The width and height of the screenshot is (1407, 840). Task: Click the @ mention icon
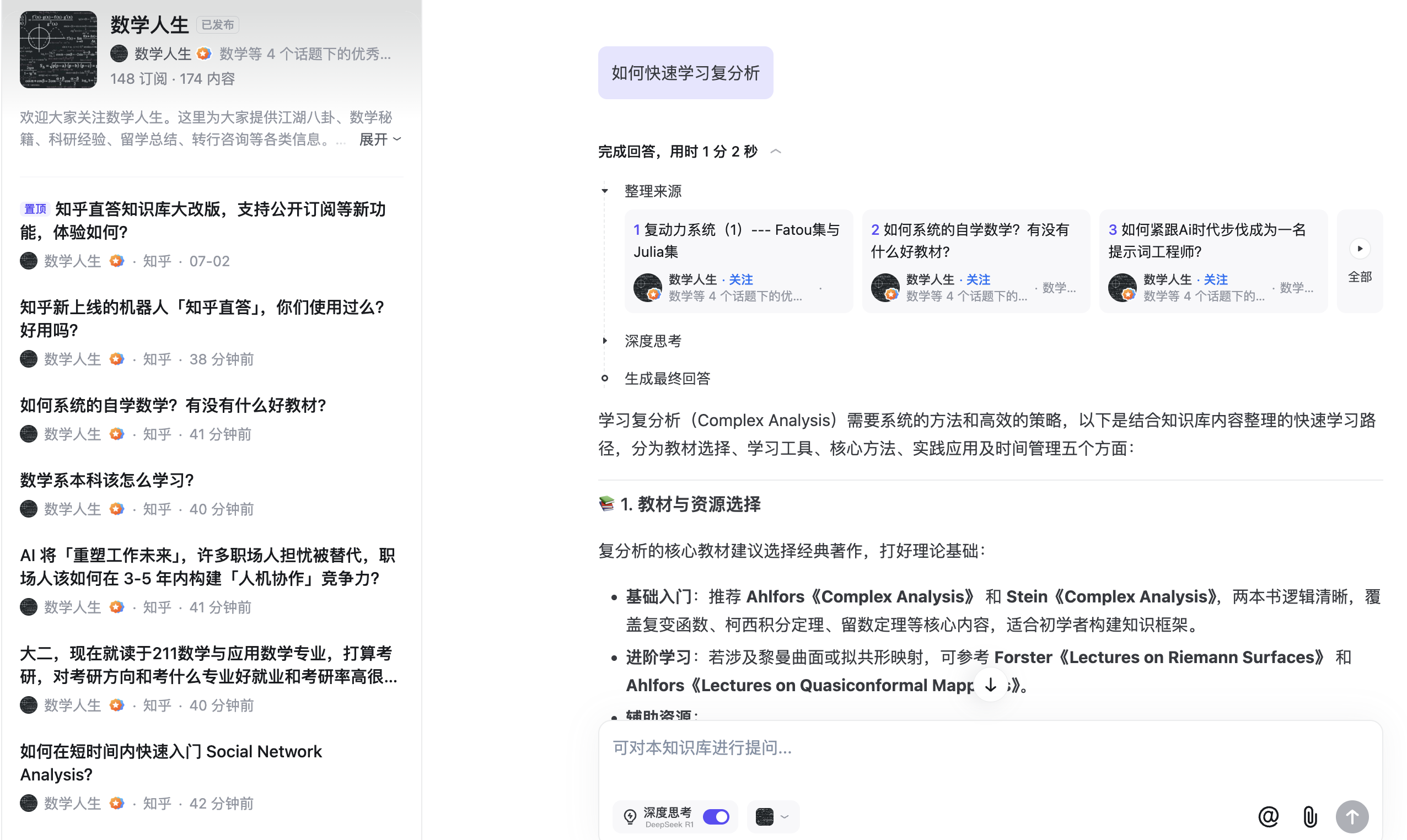coord(1268,816)
